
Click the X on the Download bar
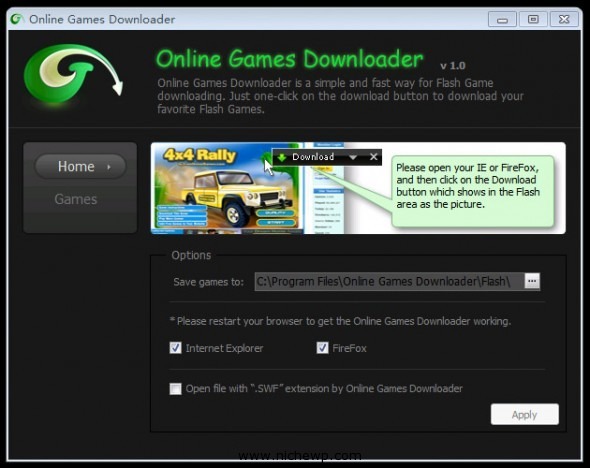click(x=373, y=157)
